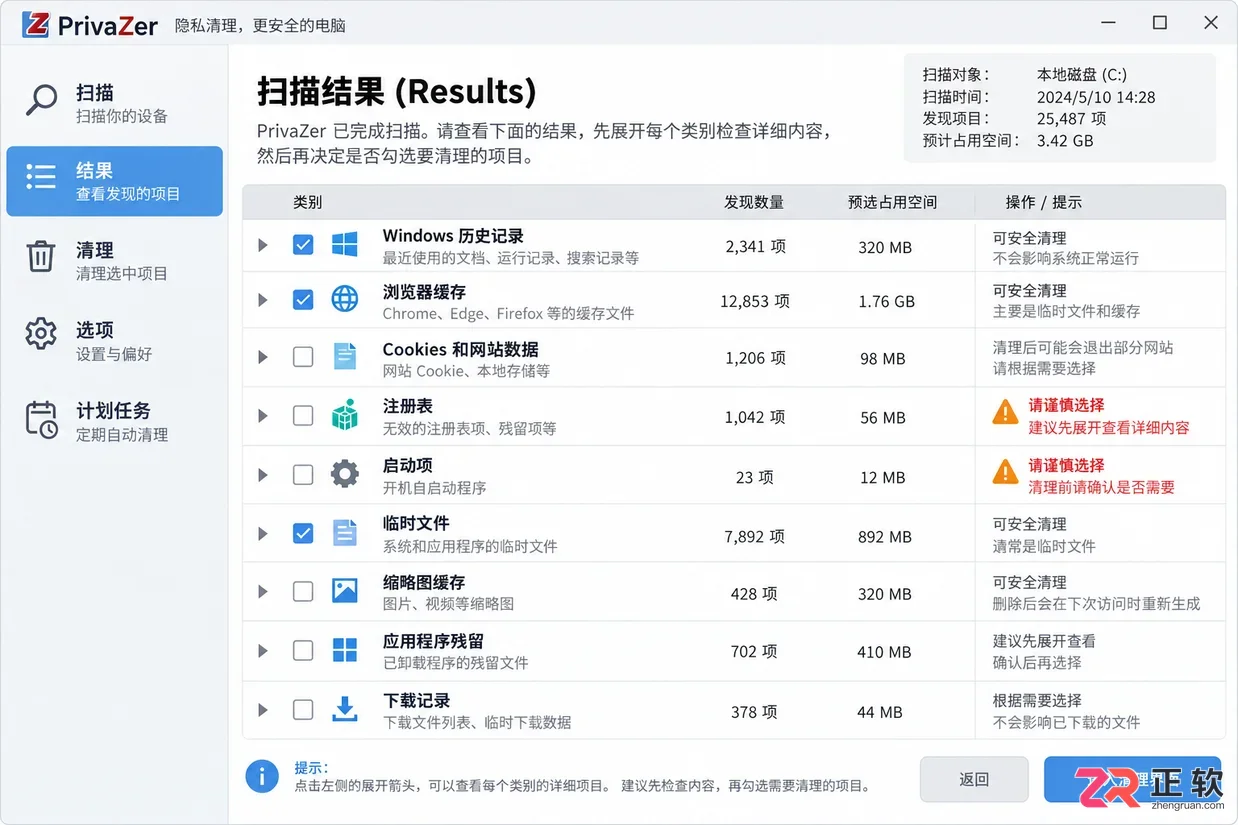Click the 25,487 项 found items value
This screenshot has width=1238, height=825.
click(1072, 119)
